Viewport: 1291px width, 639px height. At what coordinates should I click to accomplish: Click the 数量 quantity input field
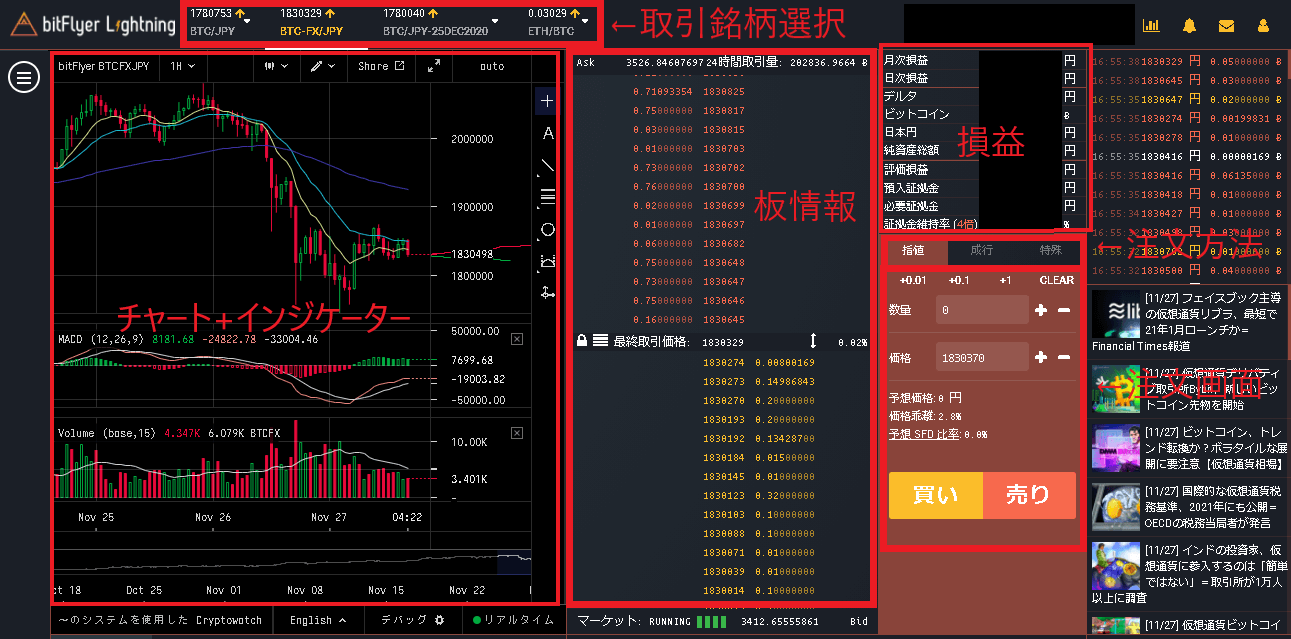[x=982, y=310]
